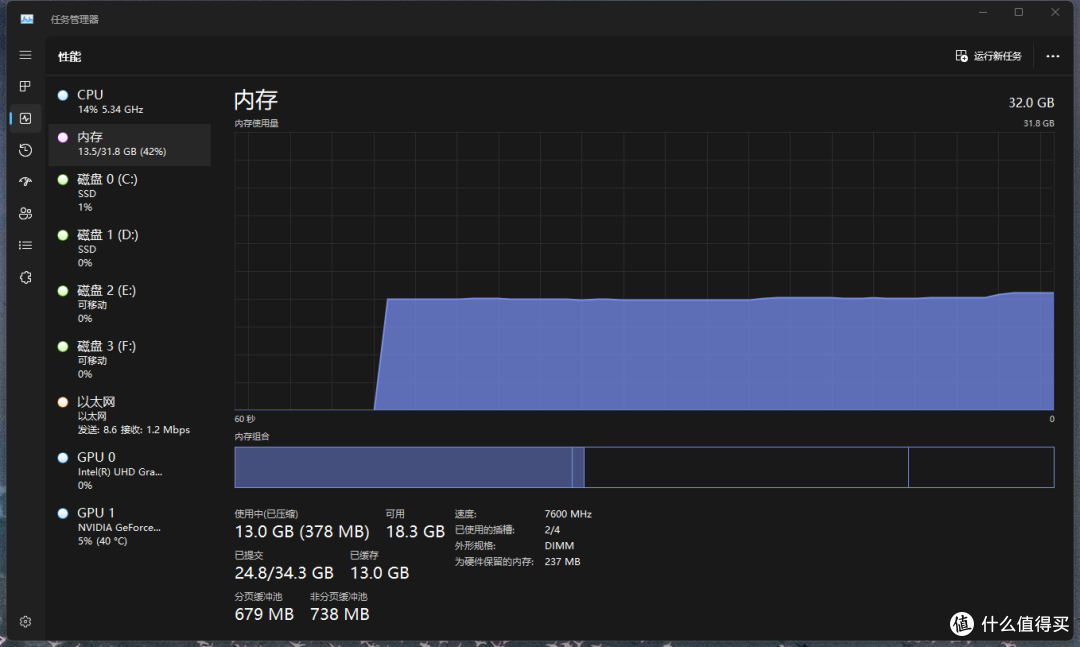Open the hamburger navigation menu
The width and height of the screenshot is (1080, 647).
25,55
